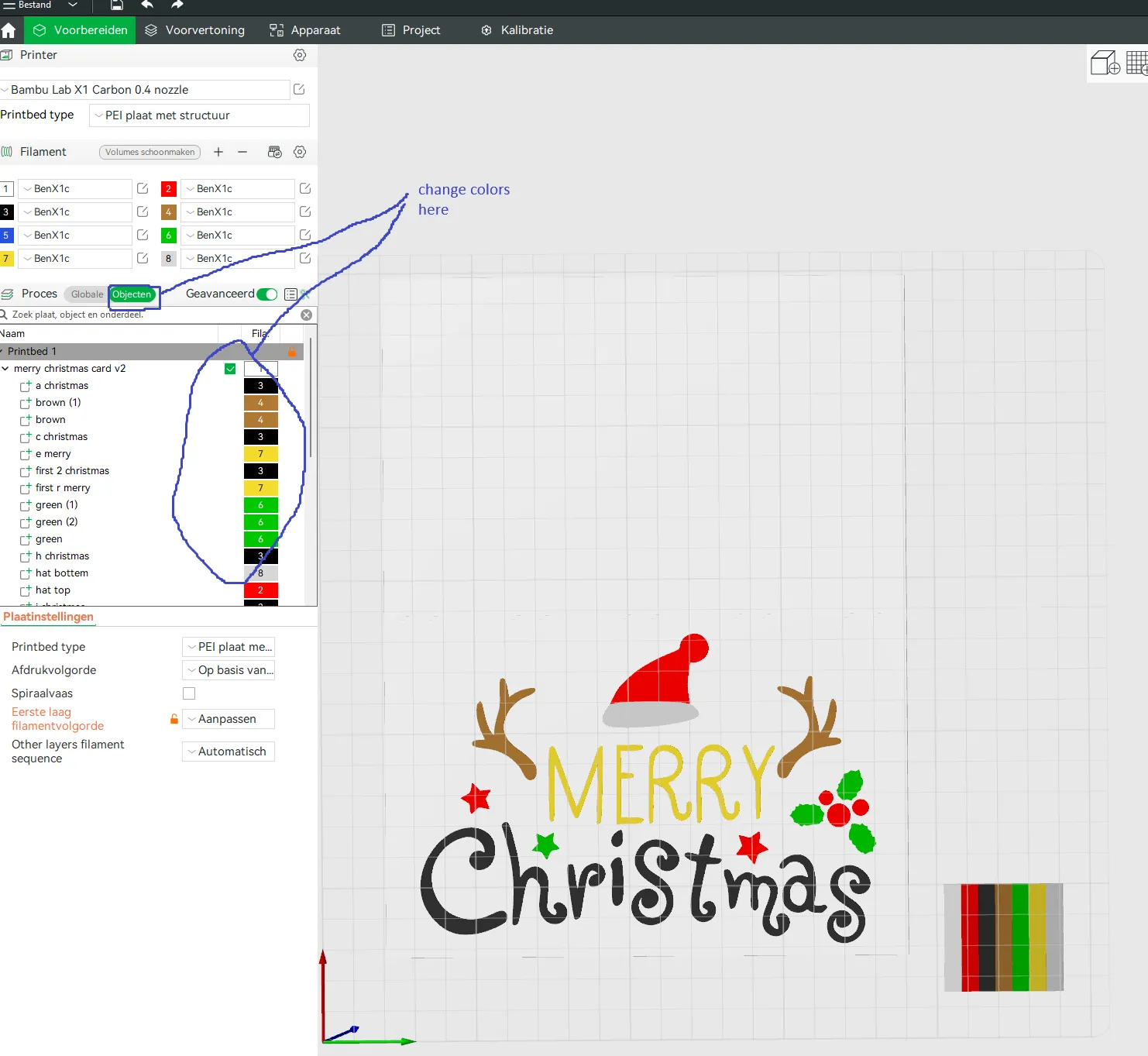Open filament 4 BenX1c dropdown
This screenshot has width=1148, height=1056.
tap(238, 212)
